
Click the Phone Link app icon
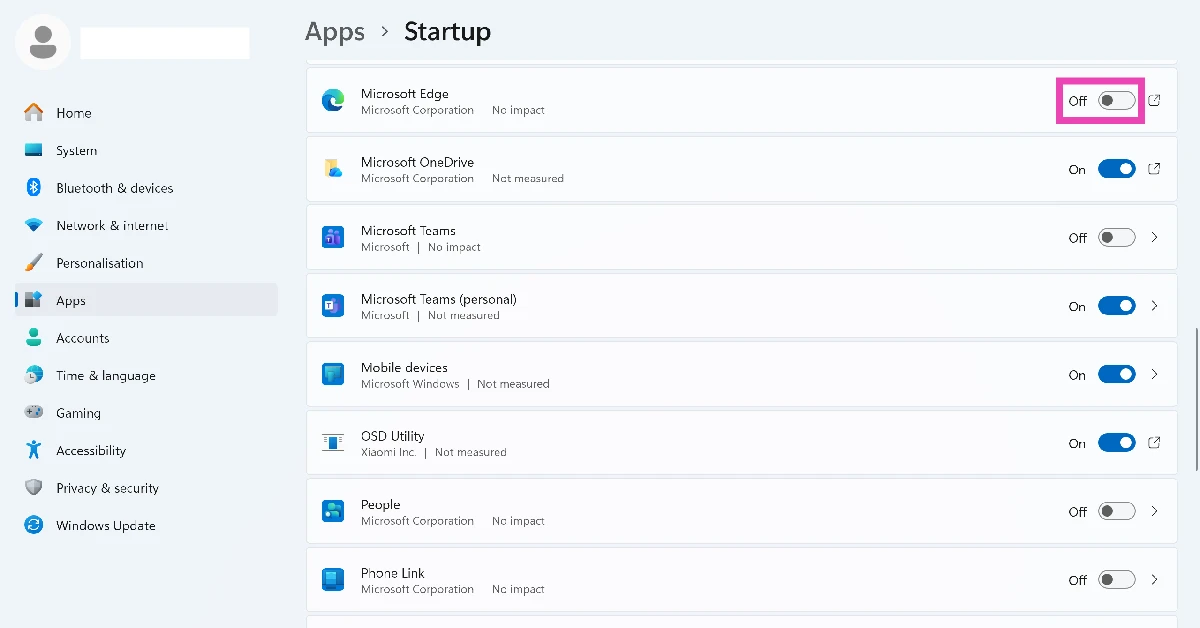click(333, 580)
